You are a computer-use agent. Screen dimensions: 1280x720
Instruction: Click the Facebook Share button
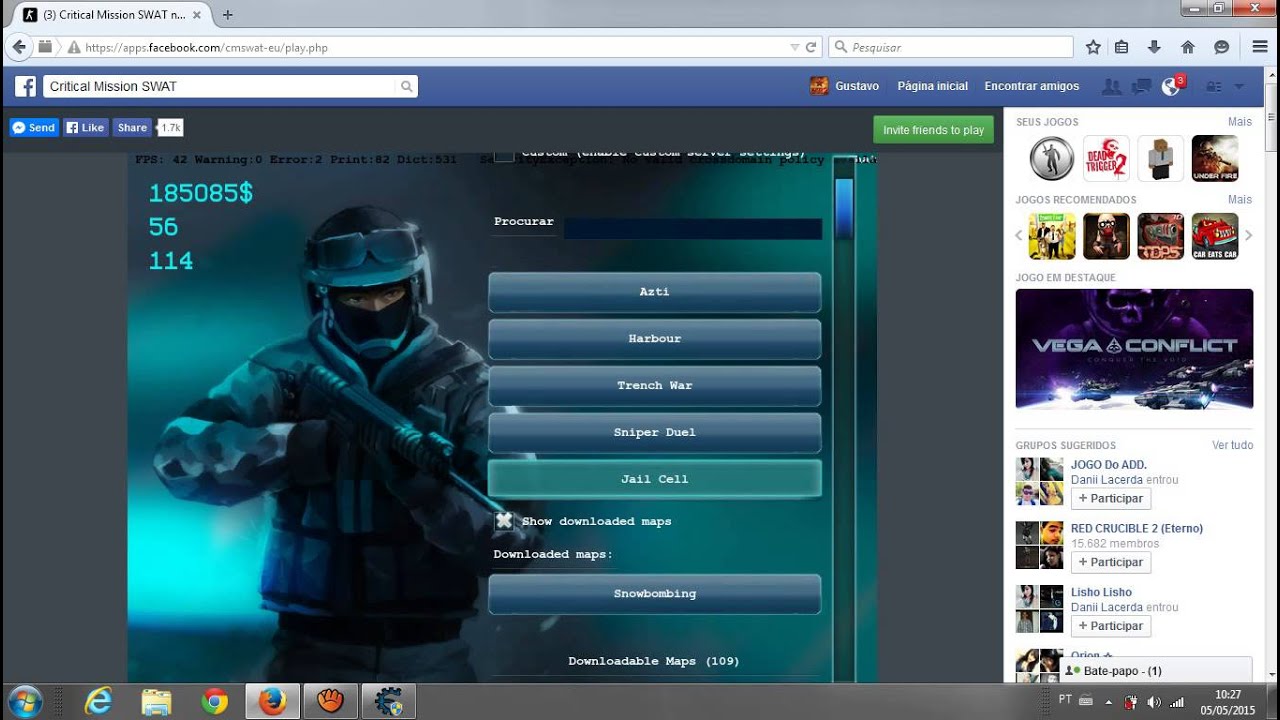point(131,128)
